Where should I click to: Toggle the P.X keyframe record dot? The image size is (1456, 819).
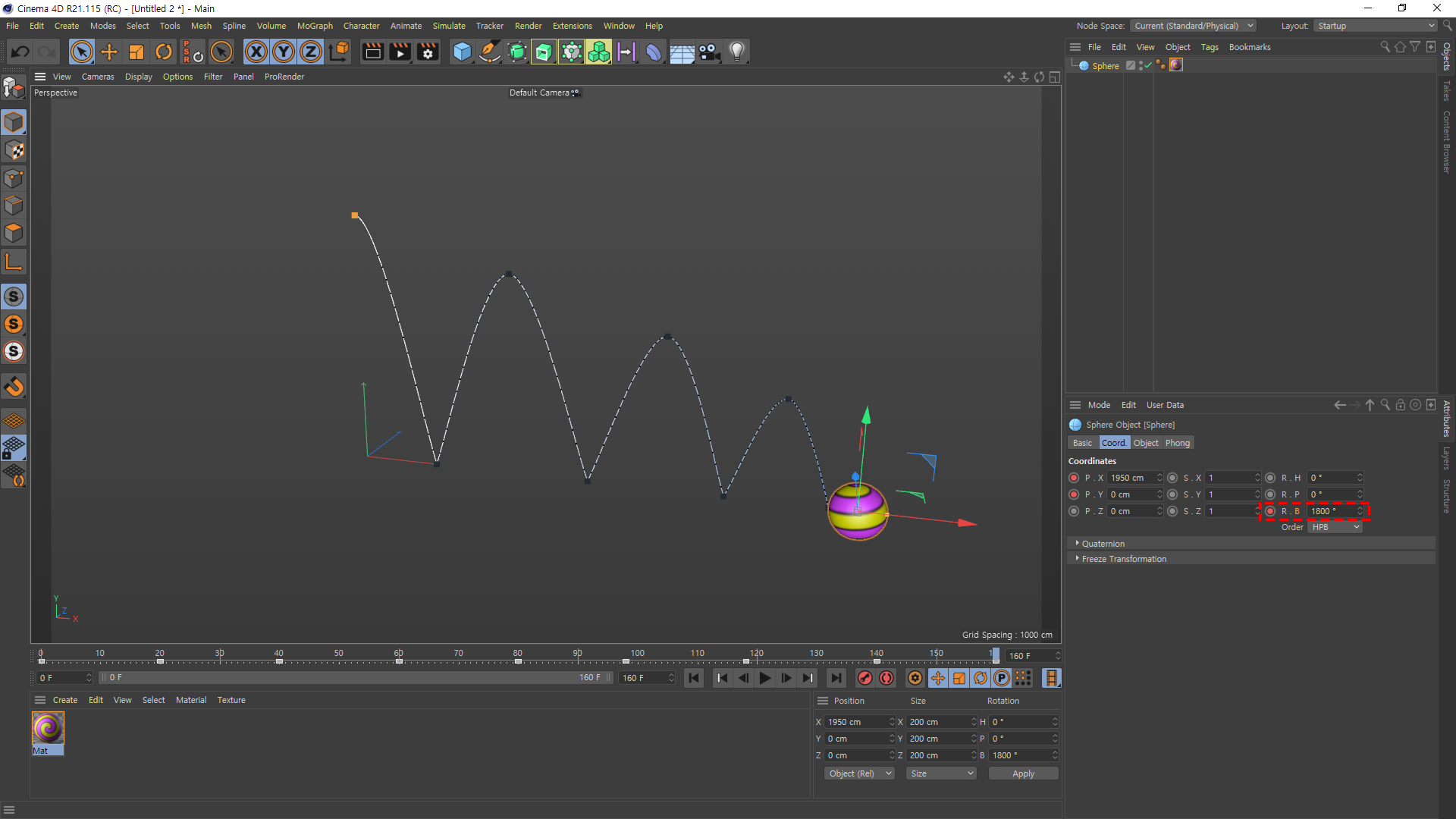1074,478
